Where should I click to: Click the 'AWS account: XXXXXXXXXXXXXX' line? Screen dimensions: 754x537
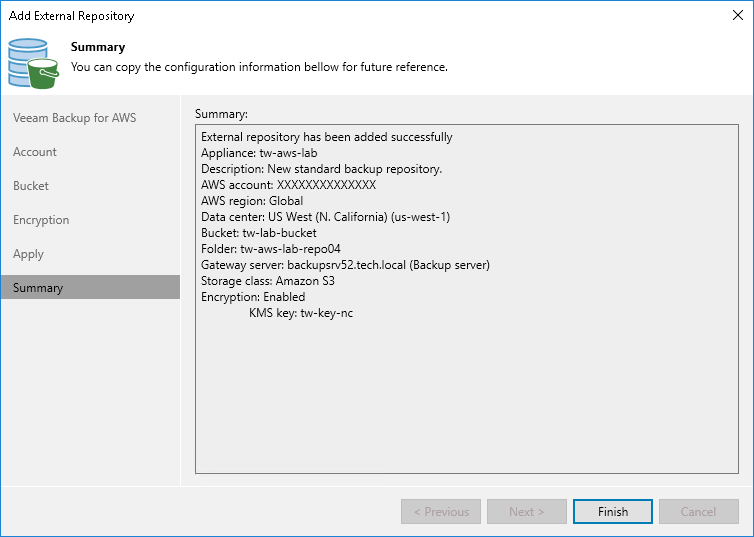(289, 185)
